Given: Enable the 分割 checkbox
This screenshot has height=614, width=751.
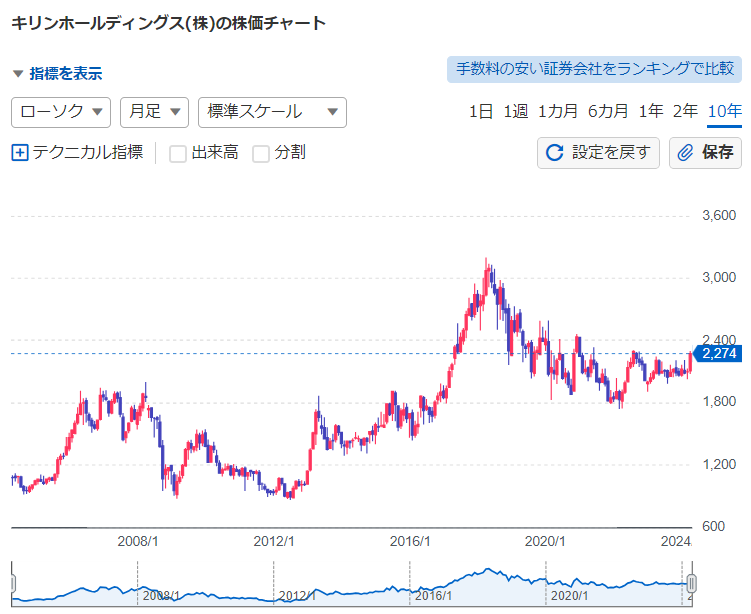Looking at the screenshot, I should (261, 154).
